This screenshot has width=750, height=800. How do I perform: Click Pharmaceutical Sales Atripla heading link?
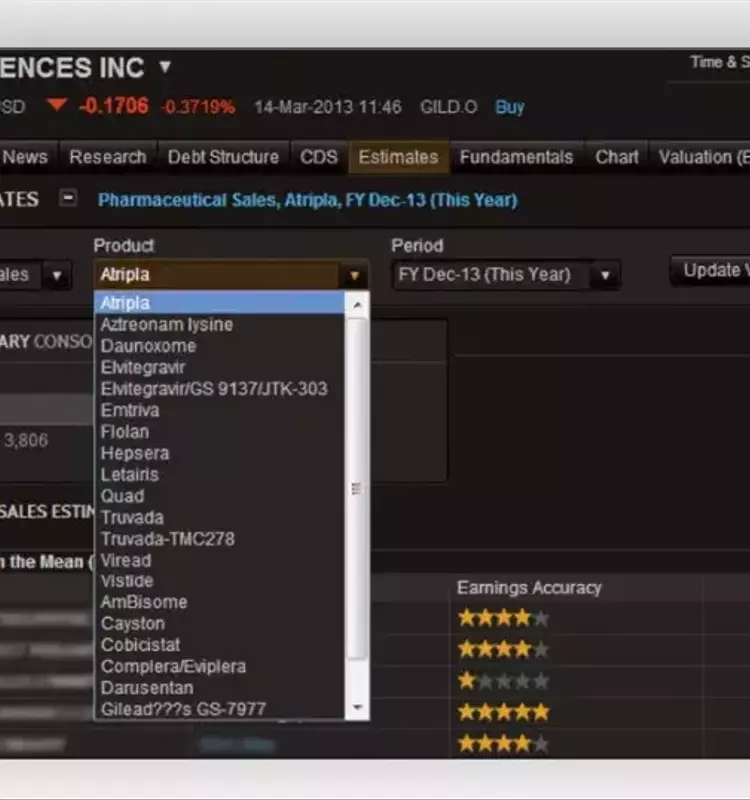coord(308,200)
